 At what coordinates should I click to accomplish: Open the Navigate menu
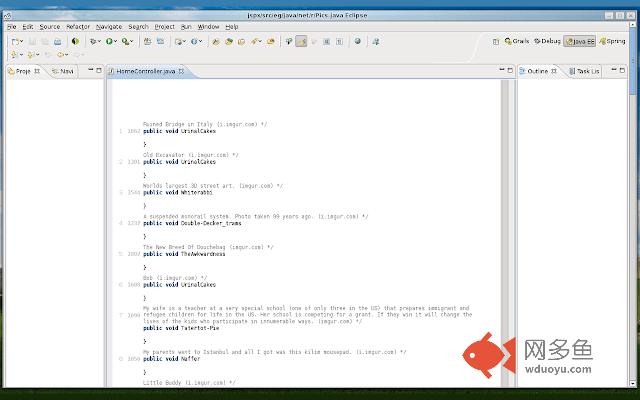[x=109, y=27]
